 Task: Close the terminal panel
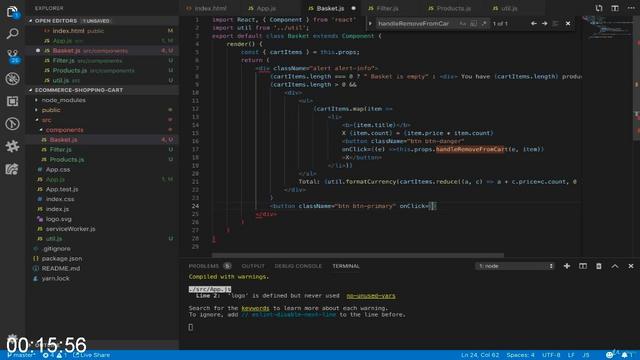[x=631, y=266]
